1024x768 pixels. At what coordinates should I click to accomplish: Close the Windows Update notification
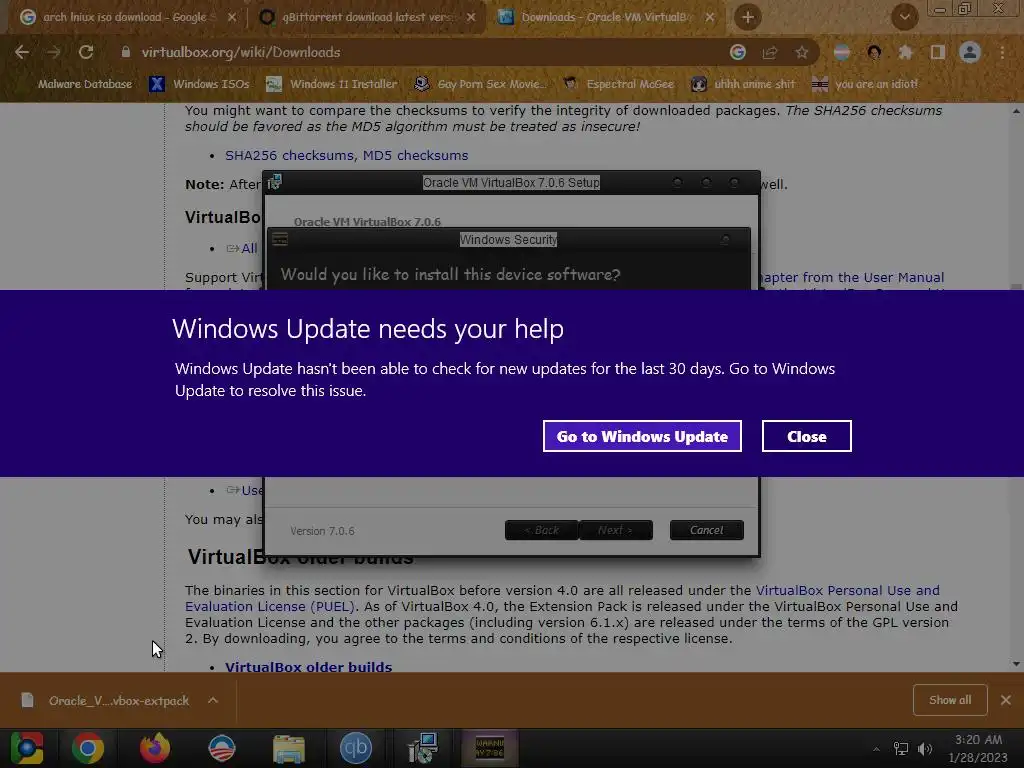807,436
